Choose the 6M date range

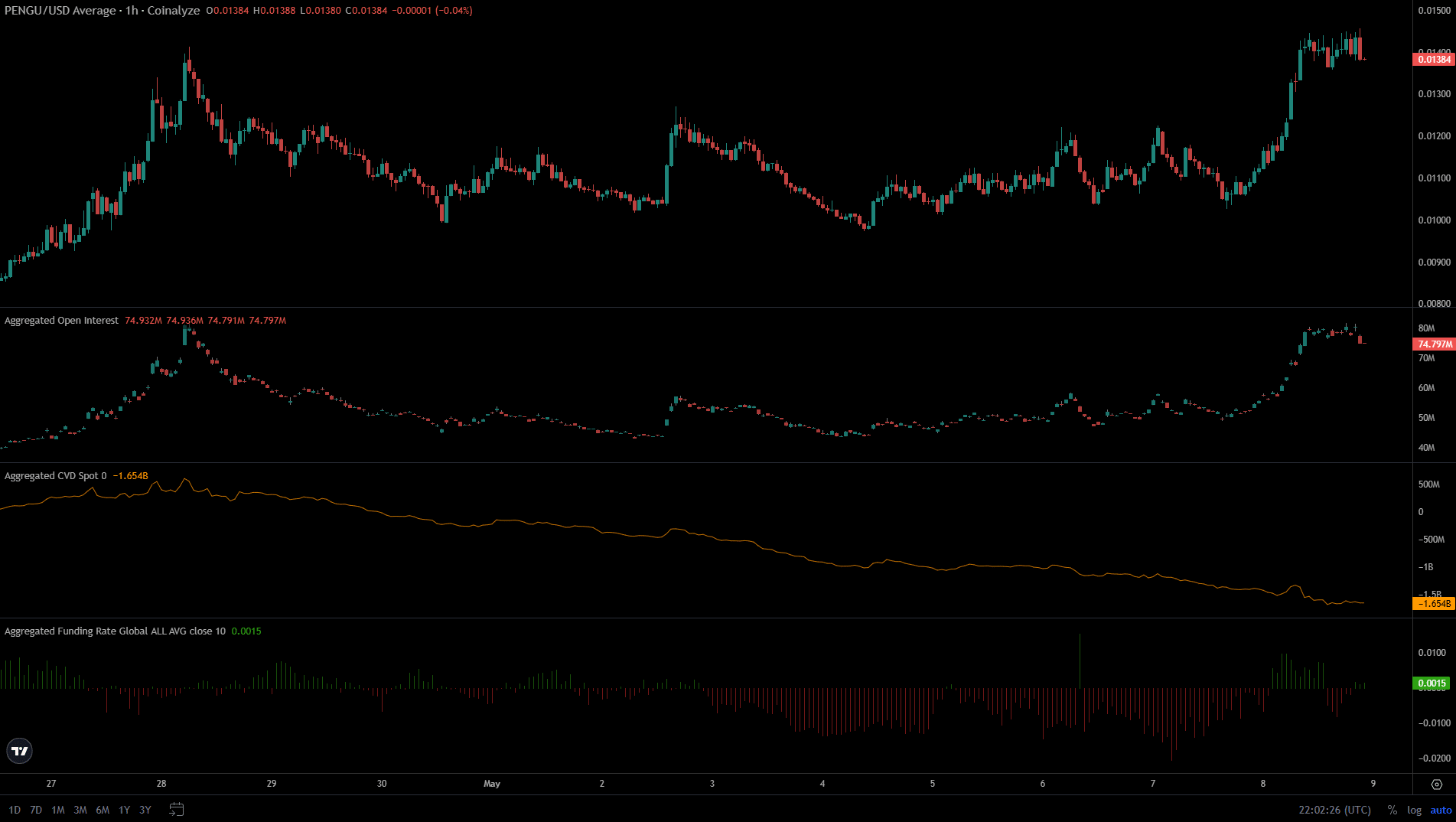coord(103,810)
